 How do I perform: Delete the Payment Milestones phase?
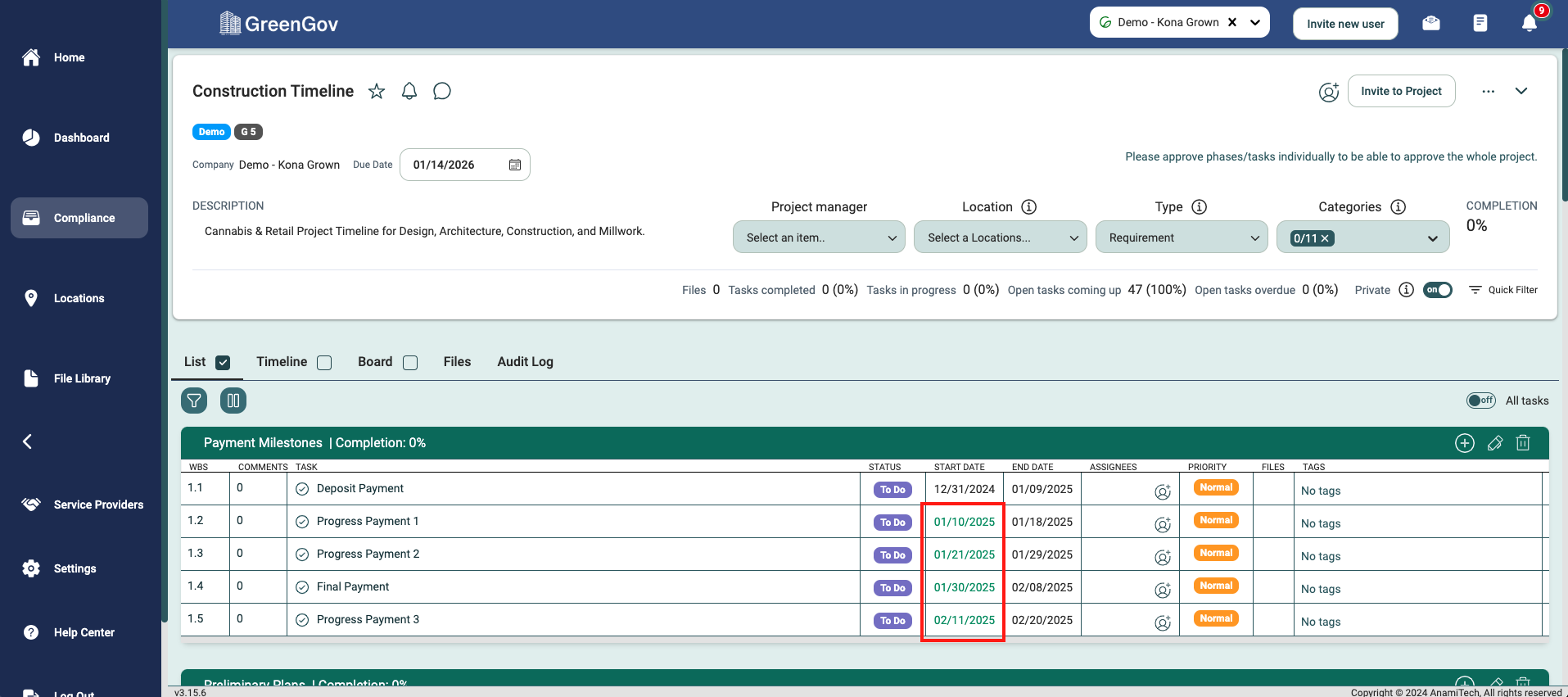[1523, 443]
